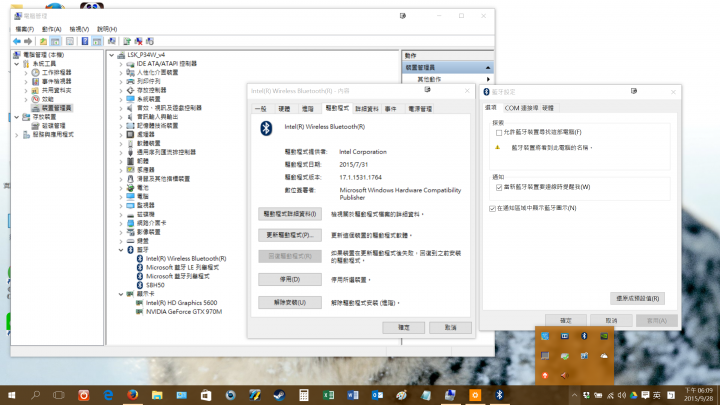This screenshot has width=720, height=405.
Task: Open the 動作(A) menu
Action: pos(51,29)
